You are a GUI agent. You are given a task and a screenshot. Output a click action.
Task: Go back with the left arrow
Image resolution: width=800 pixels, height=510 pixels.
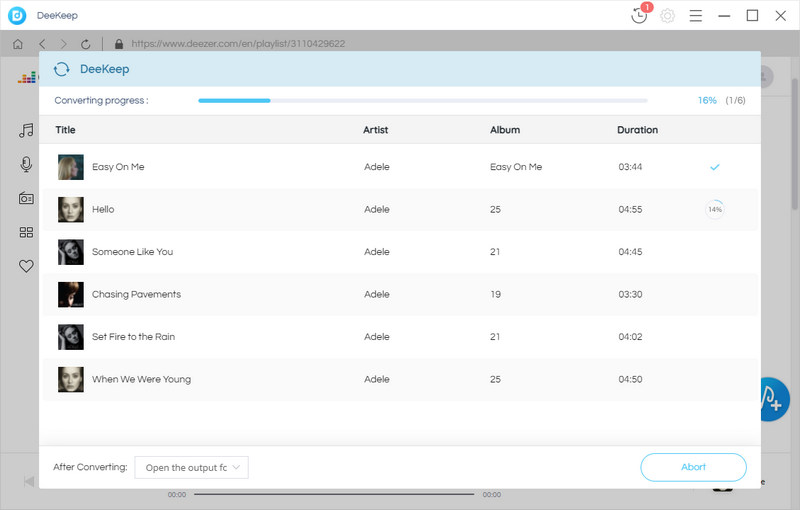[x=42, y=44]
